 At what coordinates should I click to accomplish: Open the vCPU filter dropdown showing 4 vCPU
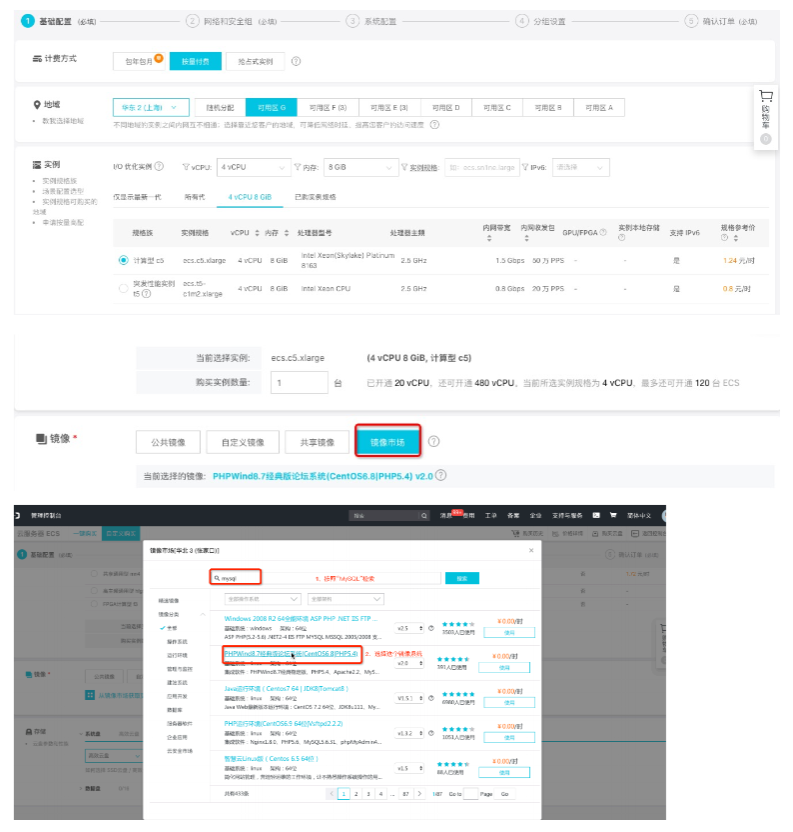(x=254, y=167)
